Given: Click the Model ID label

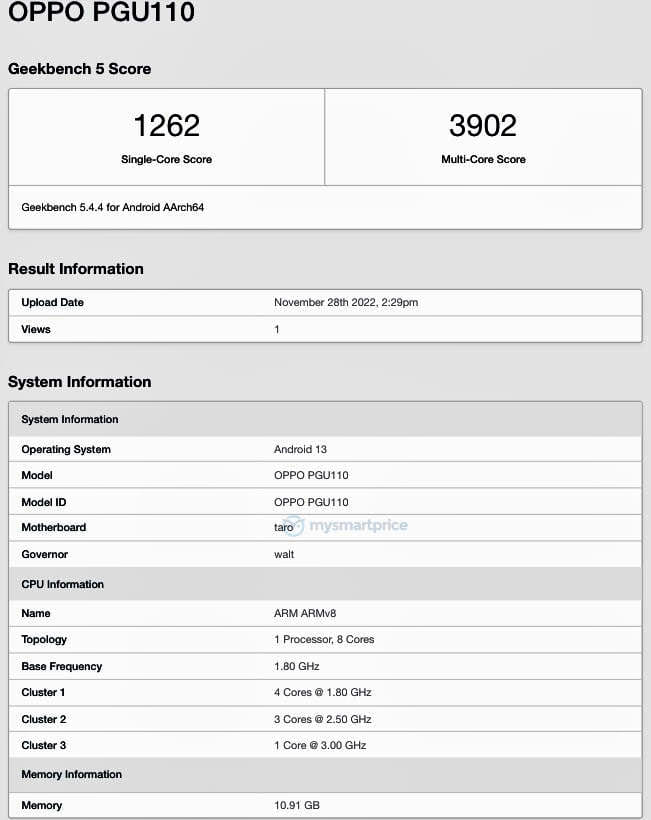Looking at the screenshot, I should pyautogui.click(x=43, y=503).
